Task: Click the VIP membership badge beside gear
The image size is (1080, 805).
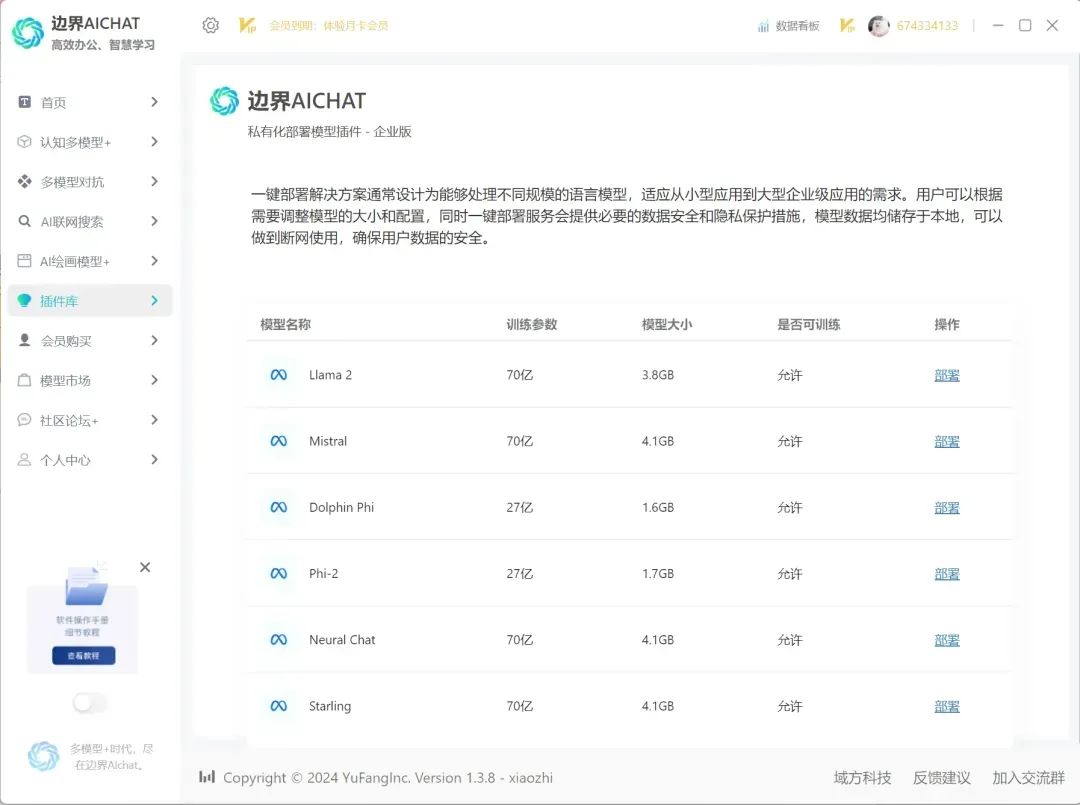Action: point(248,26)
